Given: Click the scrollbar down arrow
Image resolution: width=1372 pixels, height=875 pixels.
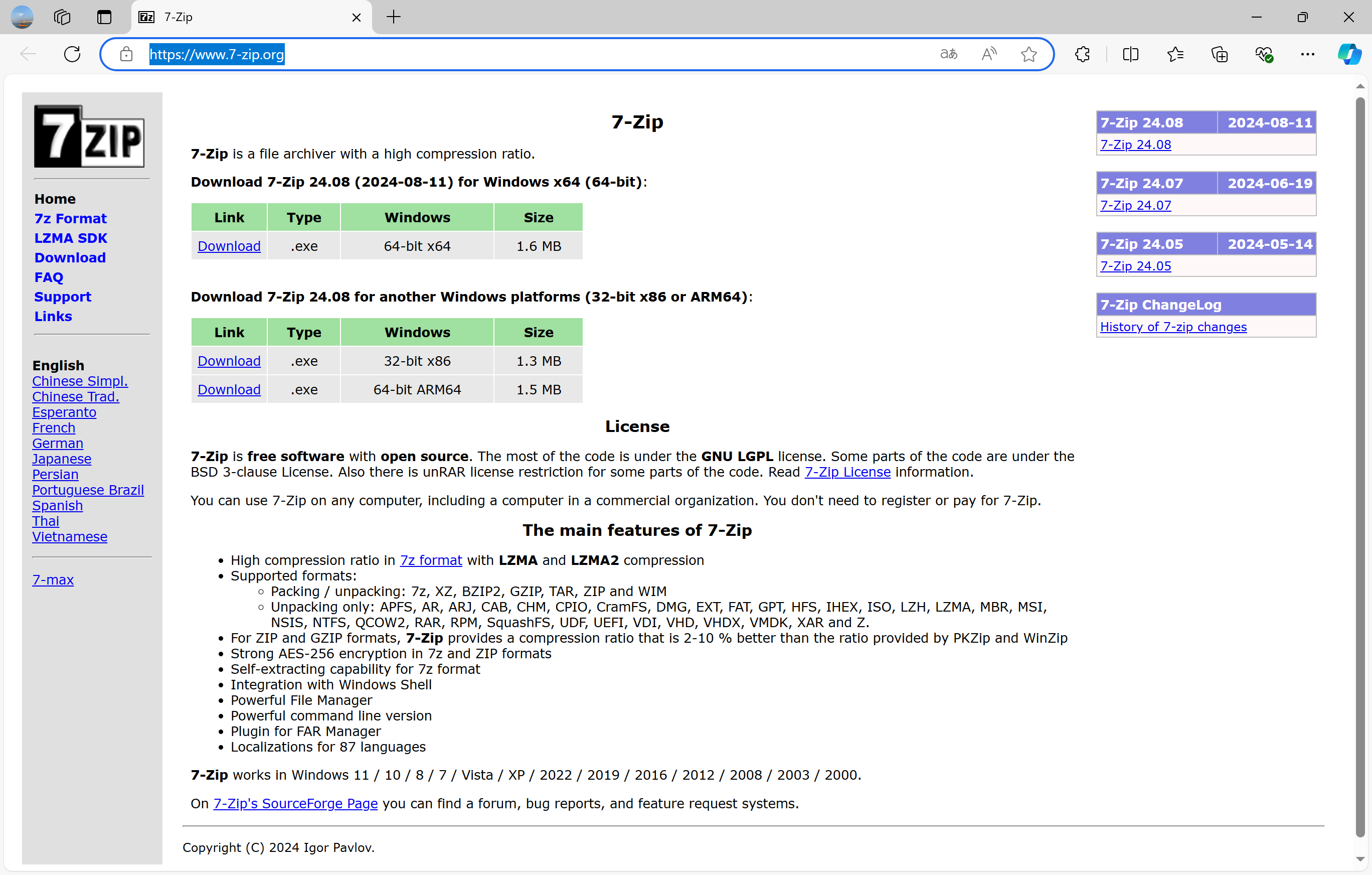Looking at the screenshot, I should 1360,859.
